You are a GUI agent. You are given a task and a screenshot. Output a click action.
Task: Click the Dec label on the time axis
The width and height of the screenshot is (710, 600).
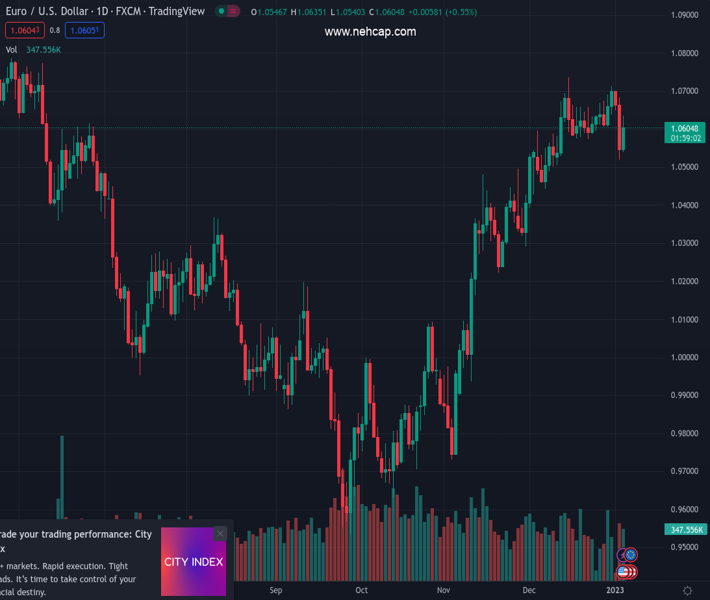(528, 590)
